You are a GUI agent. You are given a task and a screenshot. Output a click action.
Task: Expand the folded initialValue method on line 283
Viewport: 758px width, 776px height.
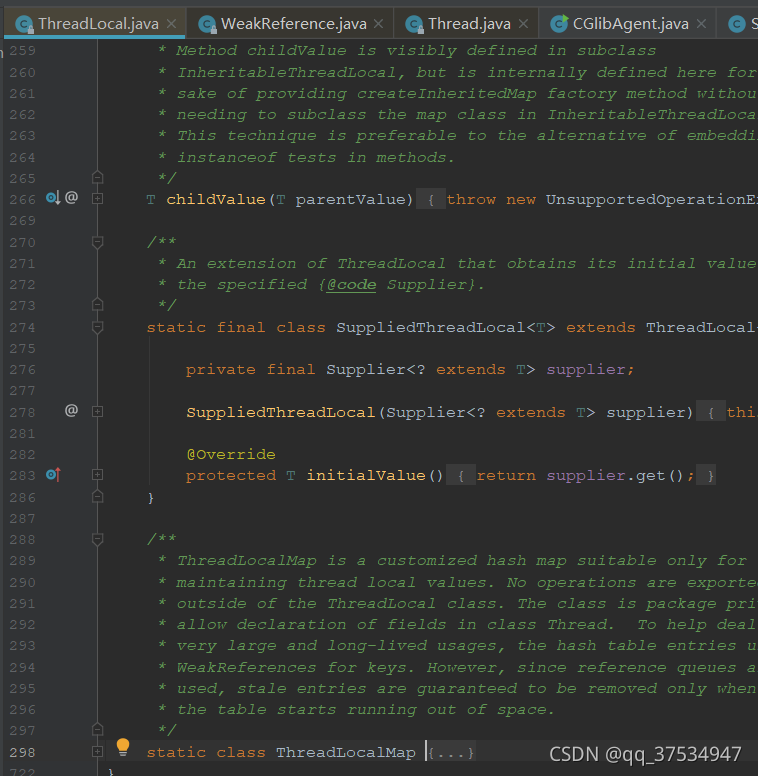tap(97, 475)
